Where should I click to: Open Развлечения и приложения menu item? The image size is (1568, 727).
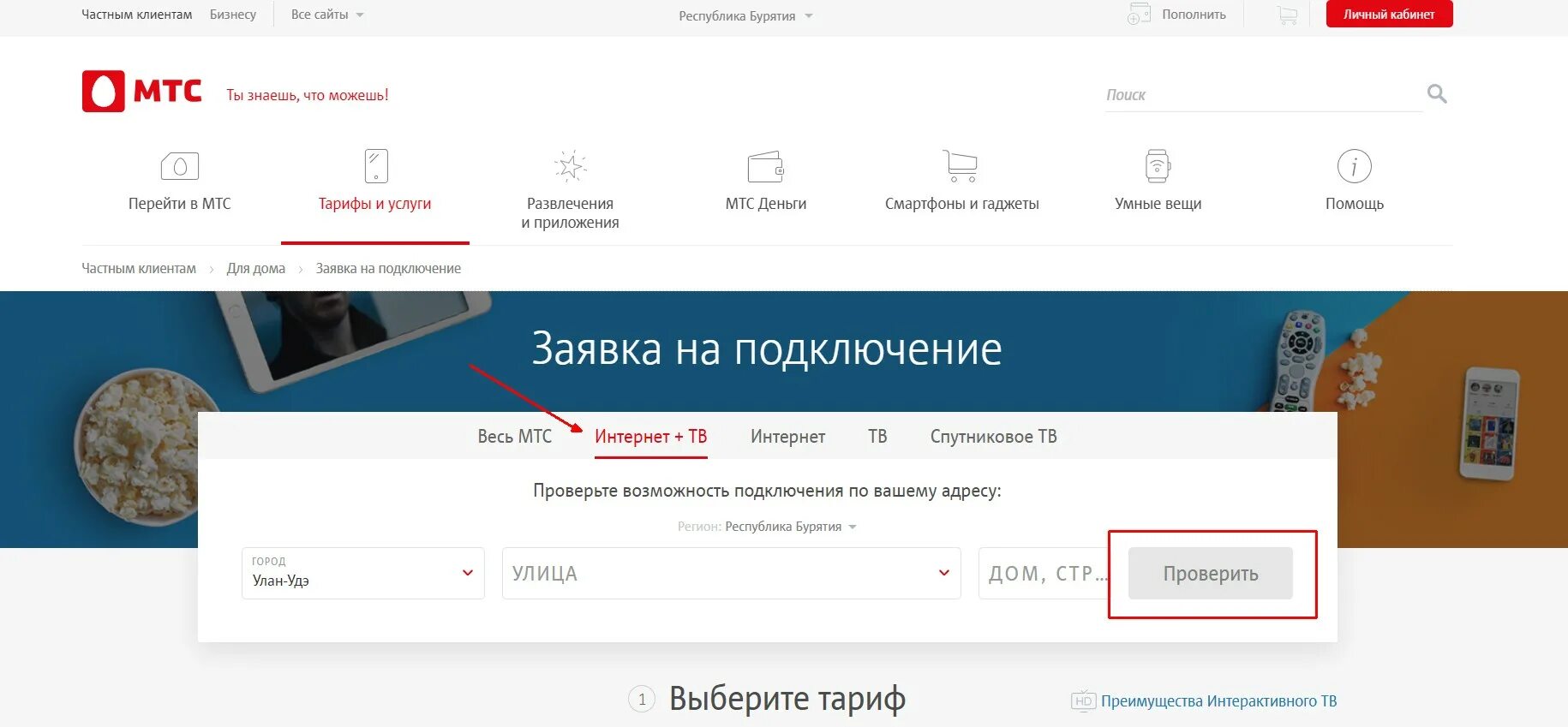[570, 213]
